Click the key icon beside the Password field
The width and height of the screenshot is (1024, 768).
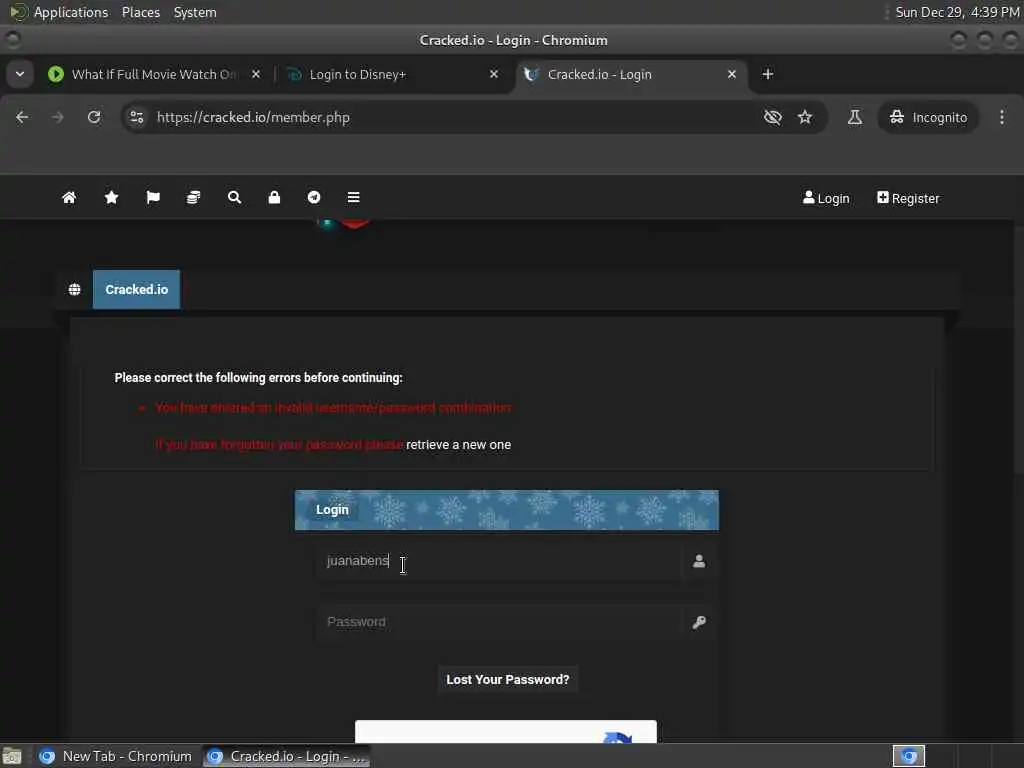(699, 622)
